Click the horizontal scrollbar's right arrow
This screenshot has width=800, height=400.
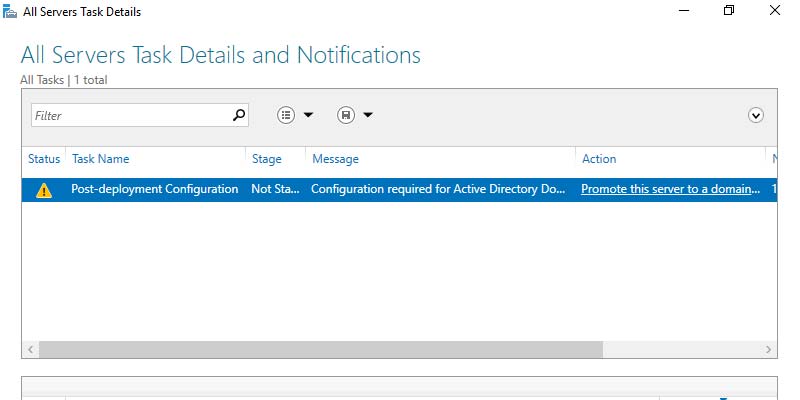[769, 350]
